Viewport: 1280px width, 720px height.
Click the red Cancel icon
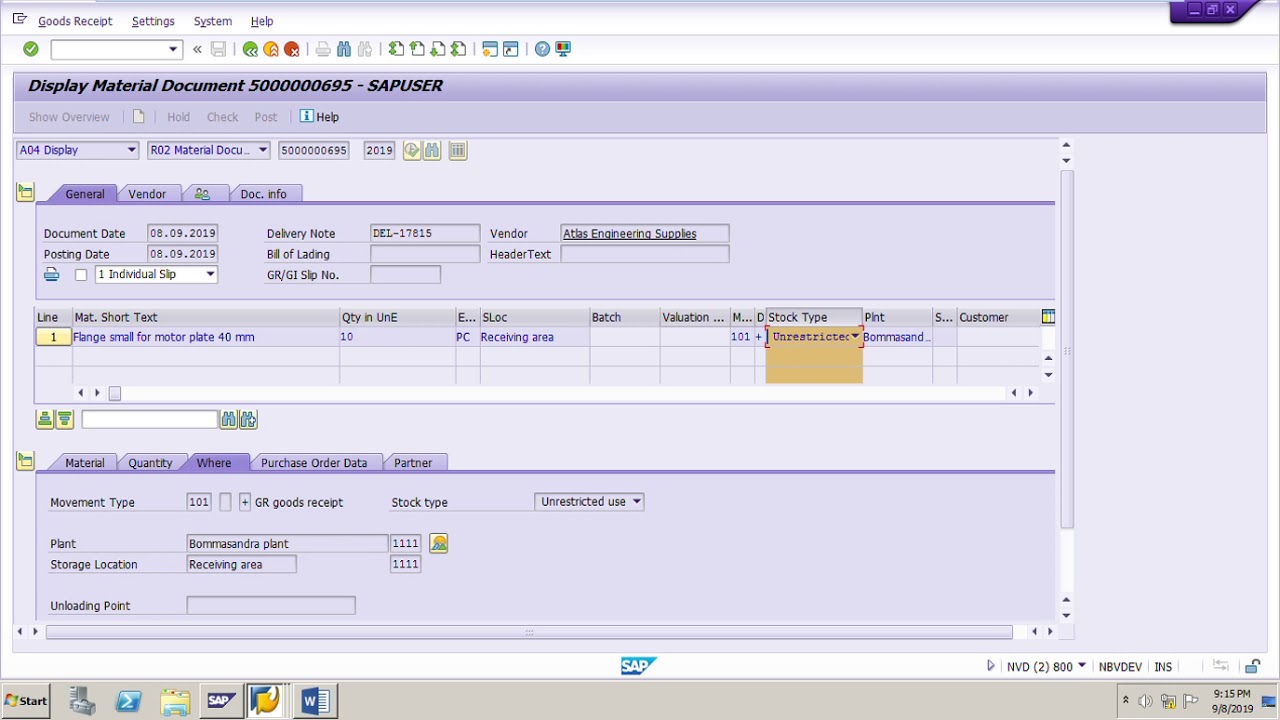point(292,49)
